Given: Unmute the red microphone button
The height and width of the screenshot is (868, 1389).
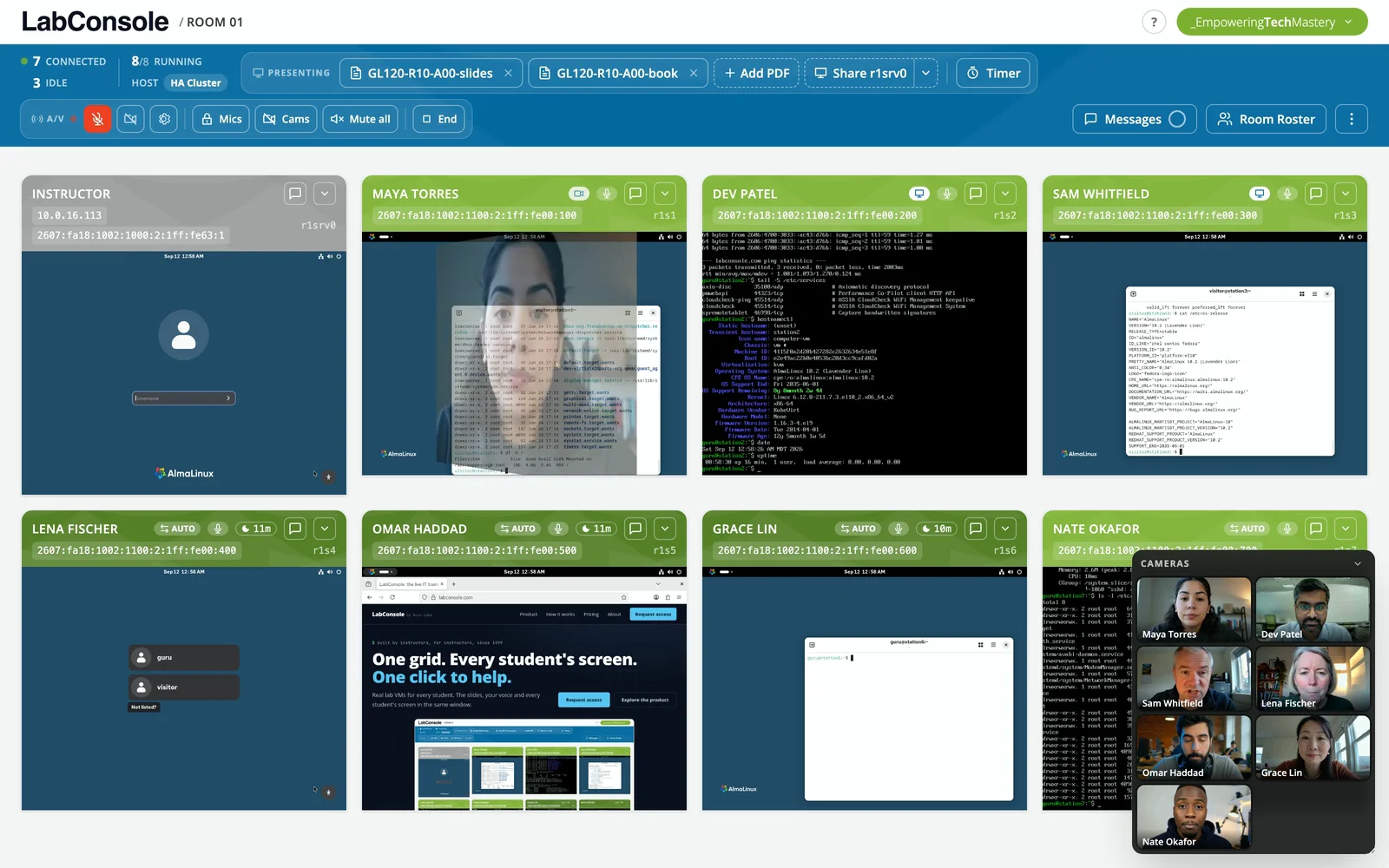Looking at the screenshot, I should pos(97,119).
